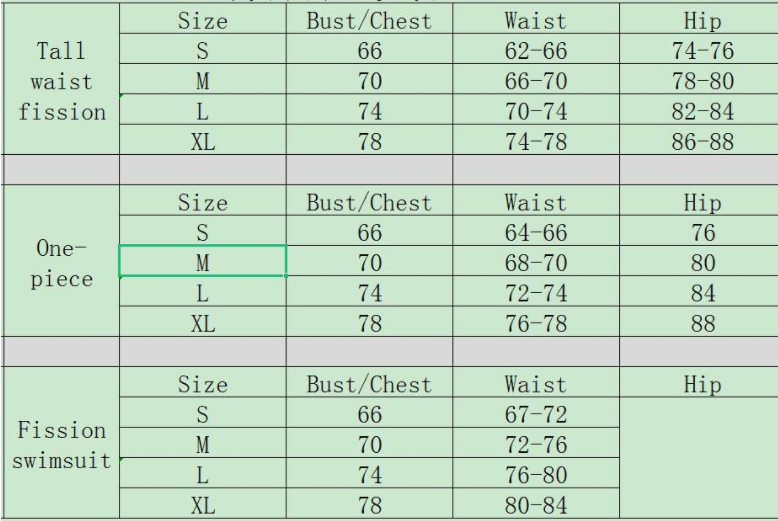Click the hip range cell 78-80
Viewport: 778px width, 521px height.
click(x=700, y=82)
